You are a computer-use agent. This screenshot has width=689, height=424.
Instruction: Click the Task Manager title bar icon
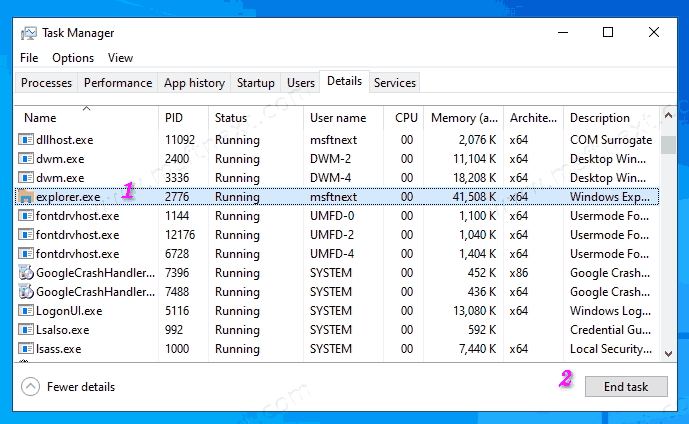28,32
